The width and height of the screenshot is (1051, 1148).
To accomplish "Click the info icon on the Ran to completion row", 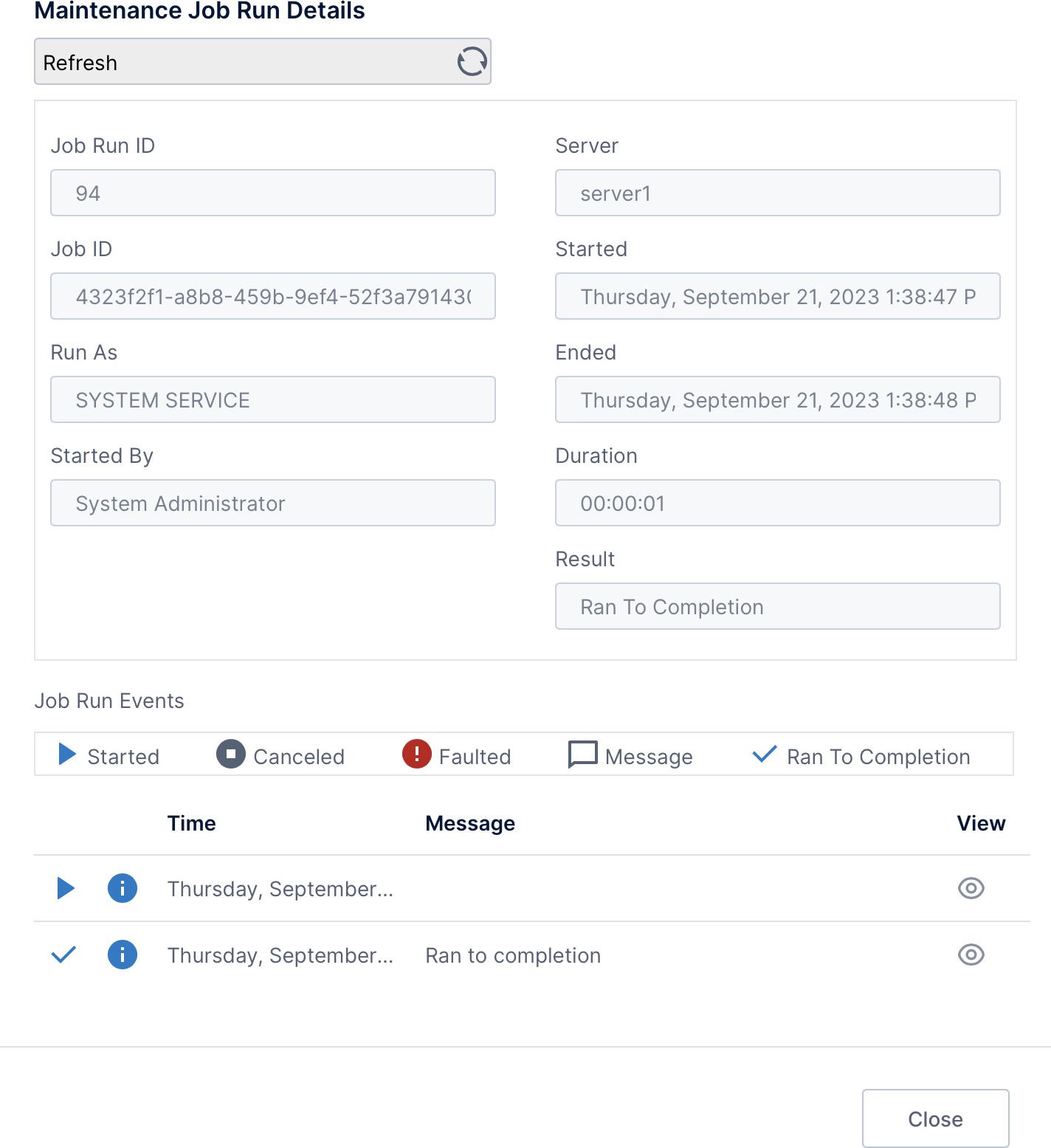I will point(123,955).
